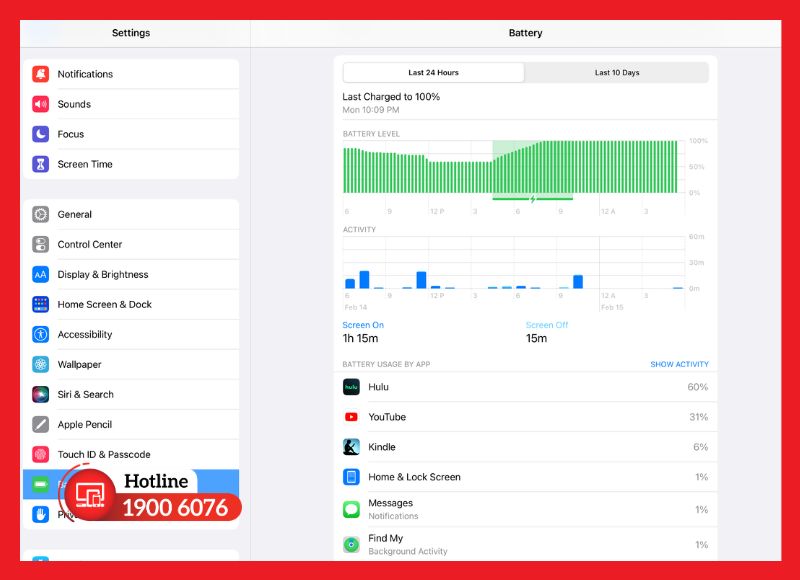Open Screen Time via the hourglass icon

[40, 164]
